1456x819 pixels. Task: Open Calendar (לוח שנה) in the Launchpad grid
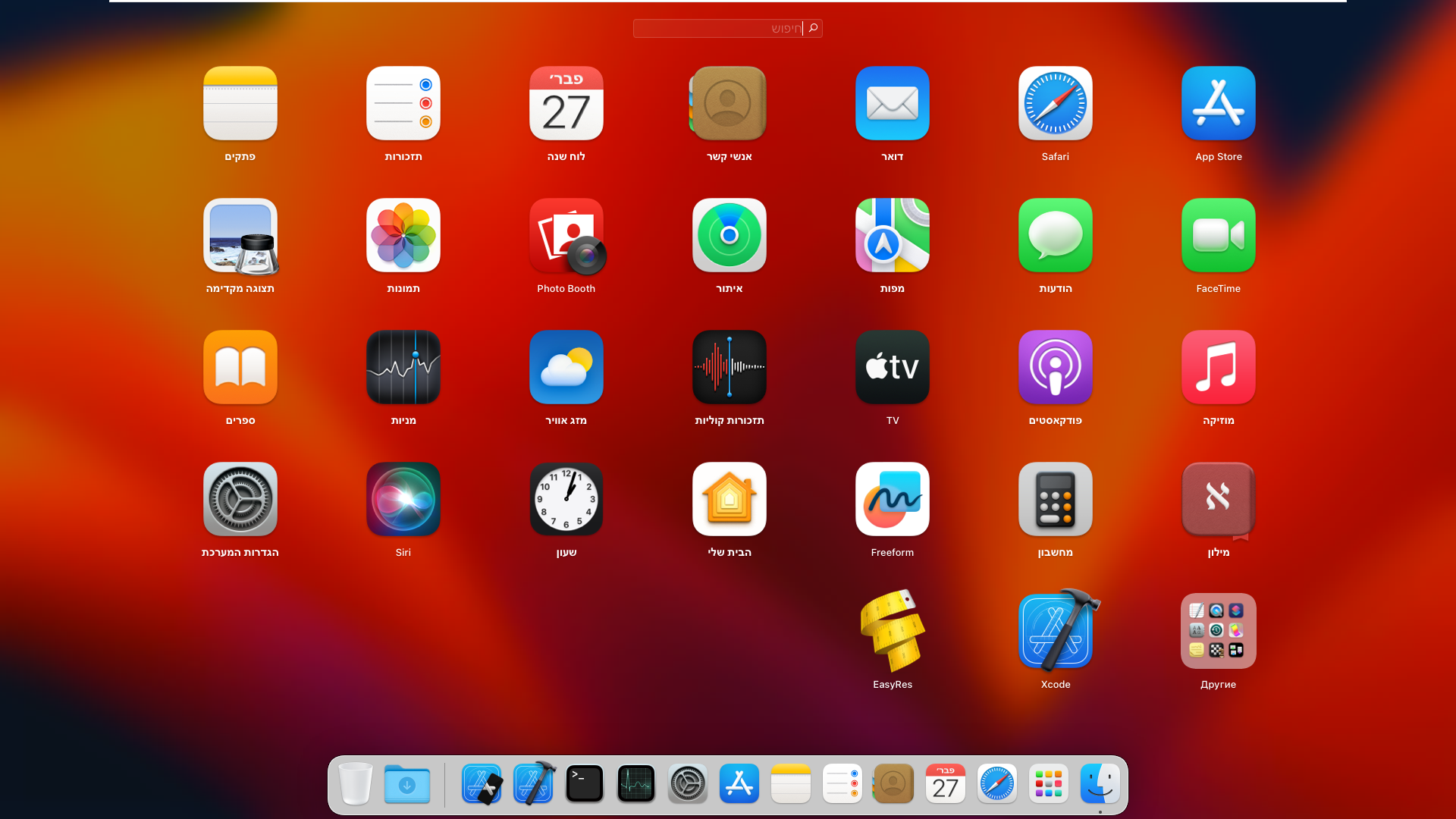(x=566, y=103)
